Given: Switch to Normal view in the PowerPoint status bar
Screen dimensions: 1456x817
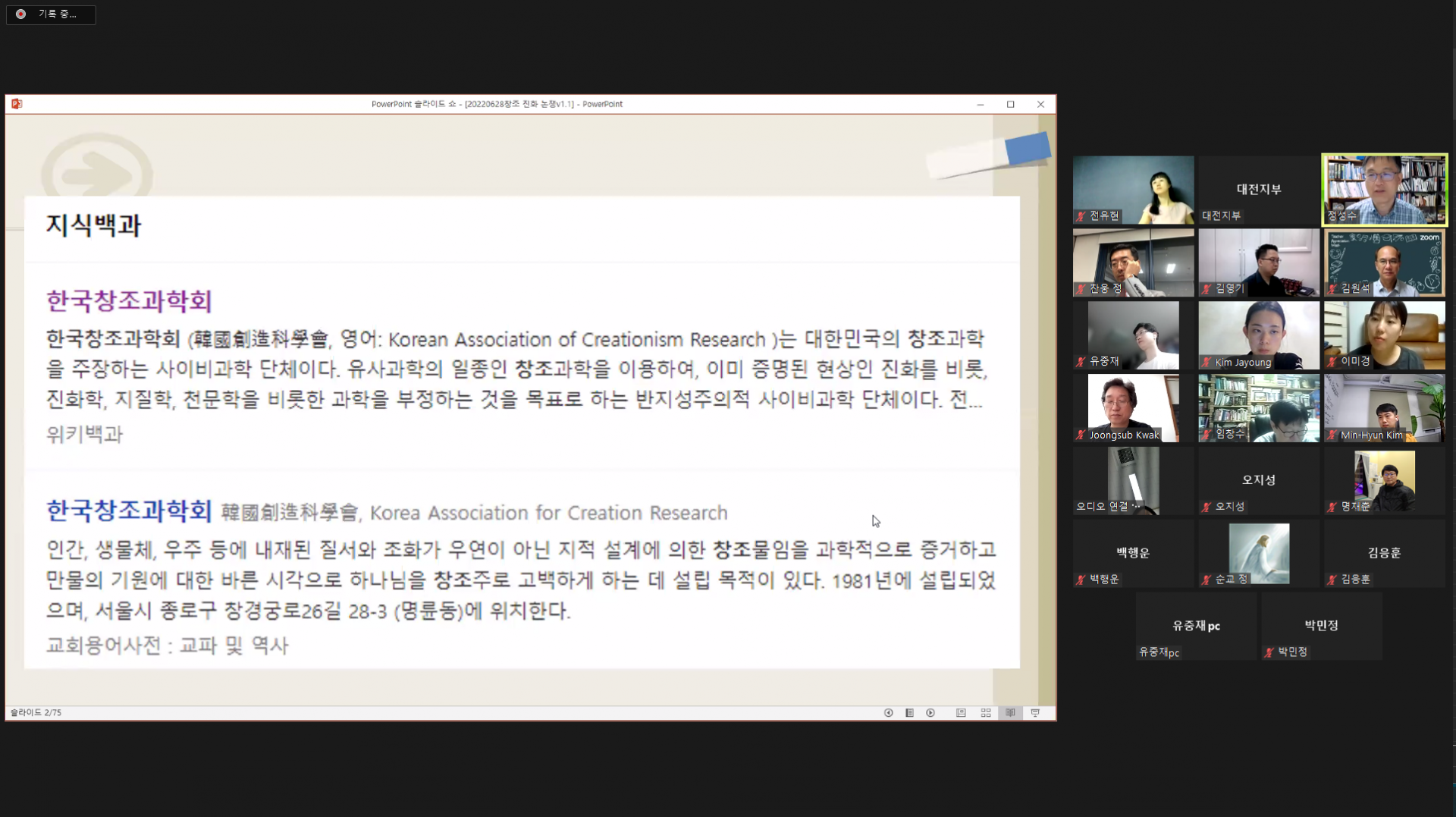Looking at the screenshot, I should [961, 713].
